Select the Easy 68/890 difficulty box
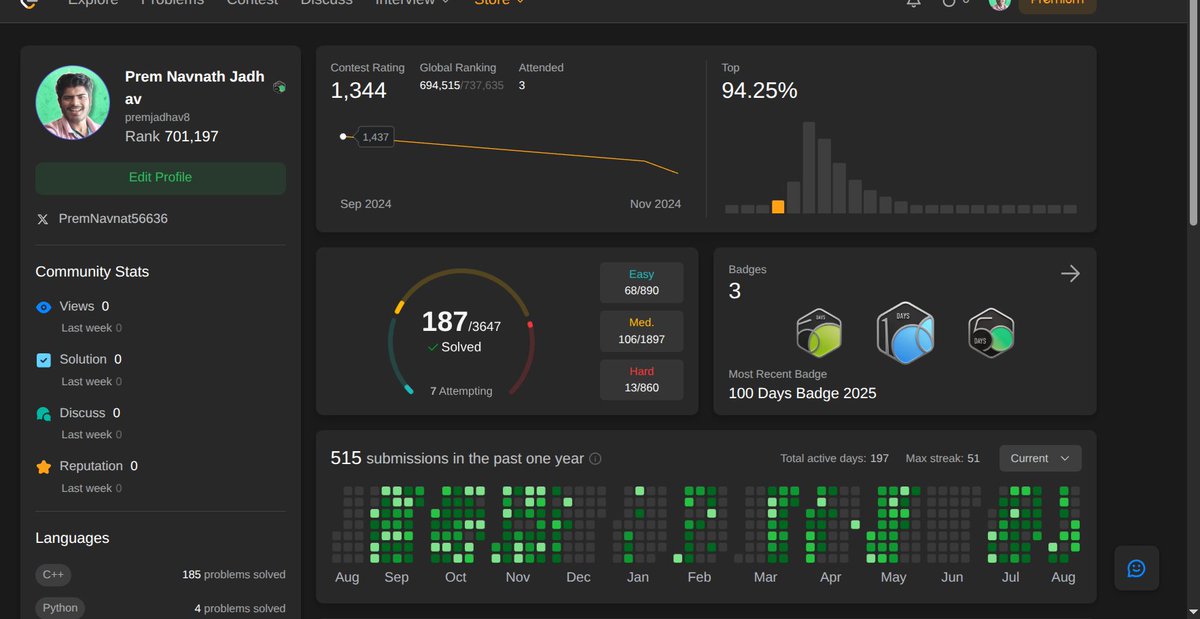Screen dimensions: 1200x619 tap(641, 282)
